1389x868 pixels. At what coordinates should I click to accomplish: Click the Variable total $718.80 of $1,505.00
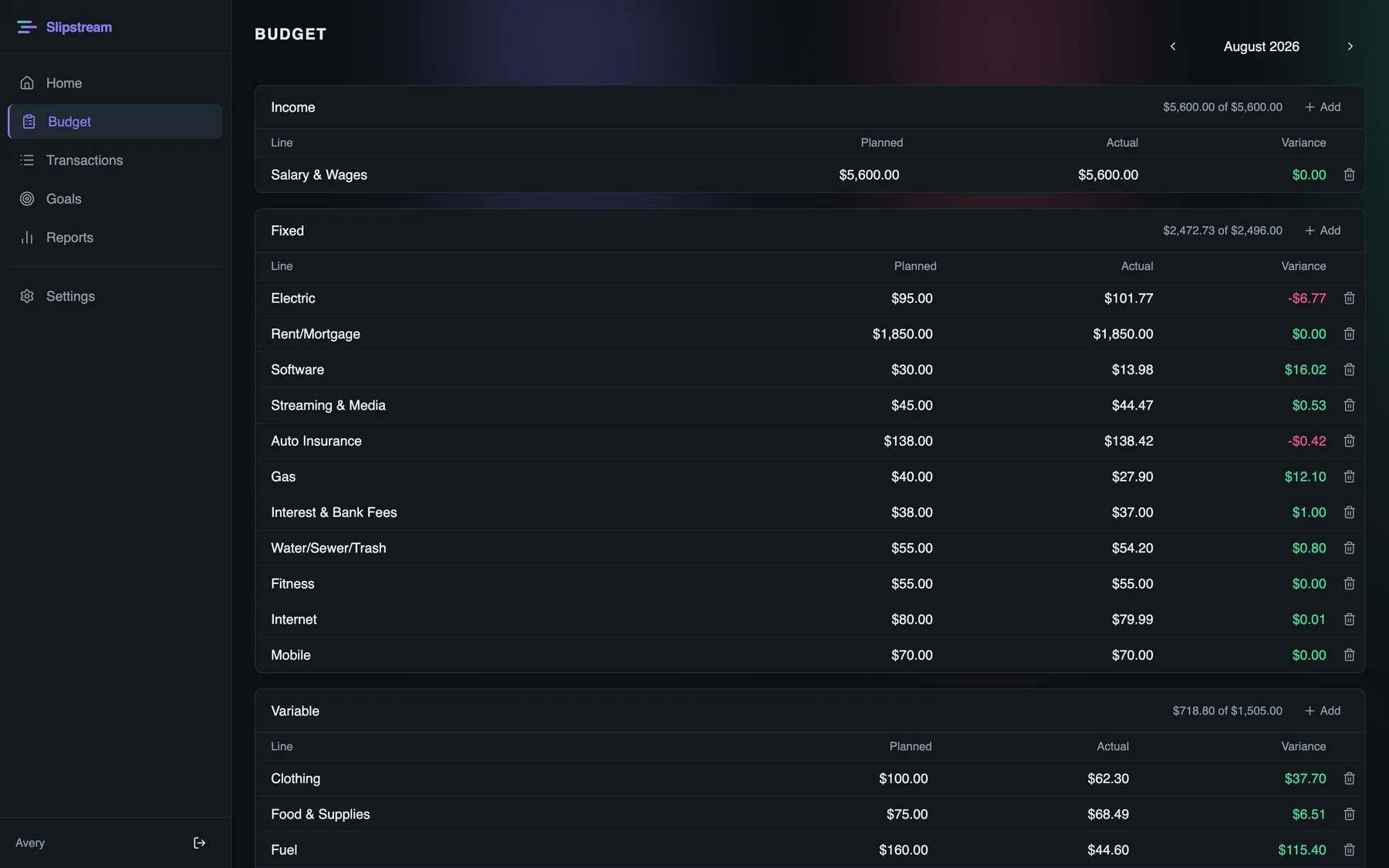click(1227, 711)
